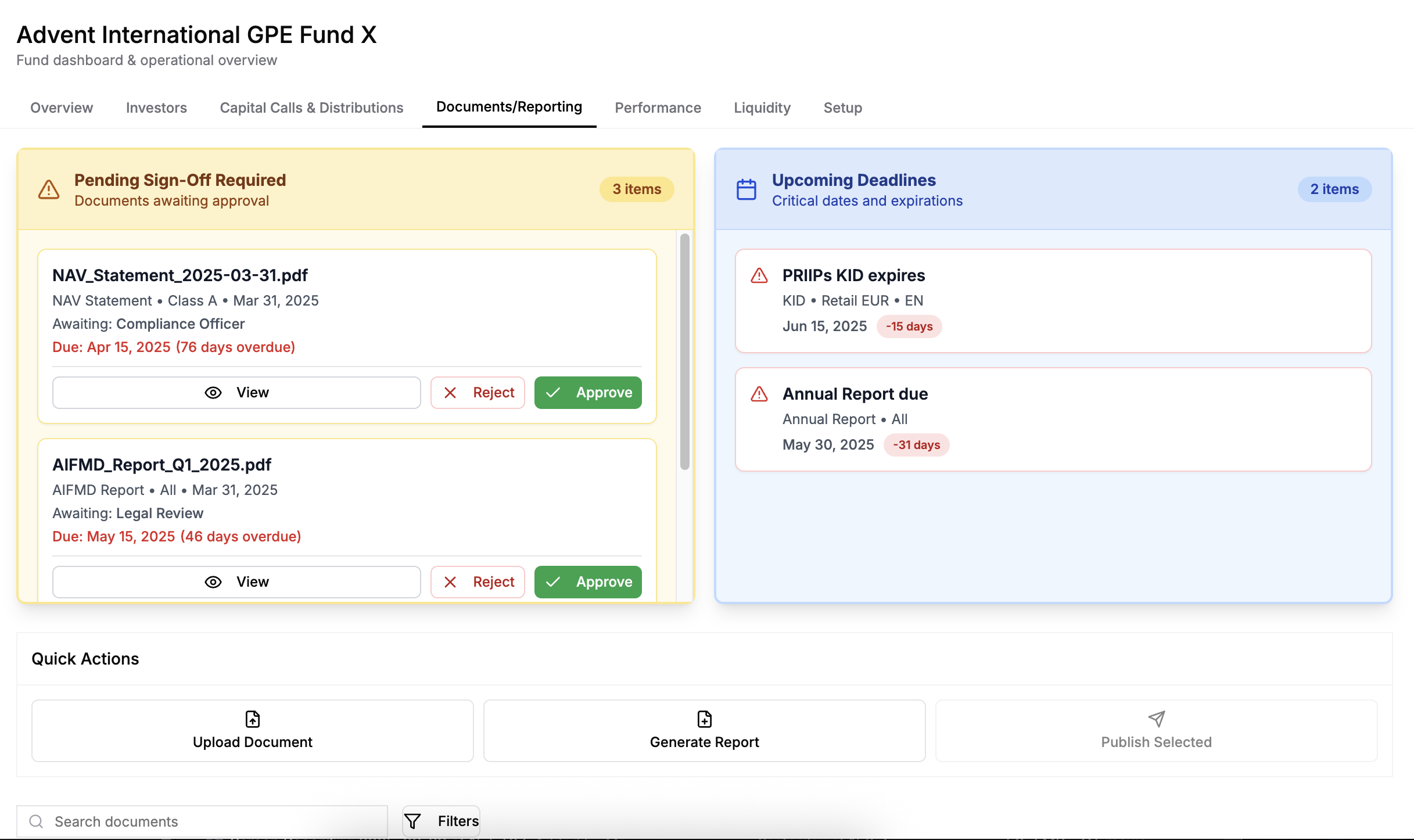Click the Pending Sign-Off Required heading
This screenshot has width=1414, height=840.
180,180
